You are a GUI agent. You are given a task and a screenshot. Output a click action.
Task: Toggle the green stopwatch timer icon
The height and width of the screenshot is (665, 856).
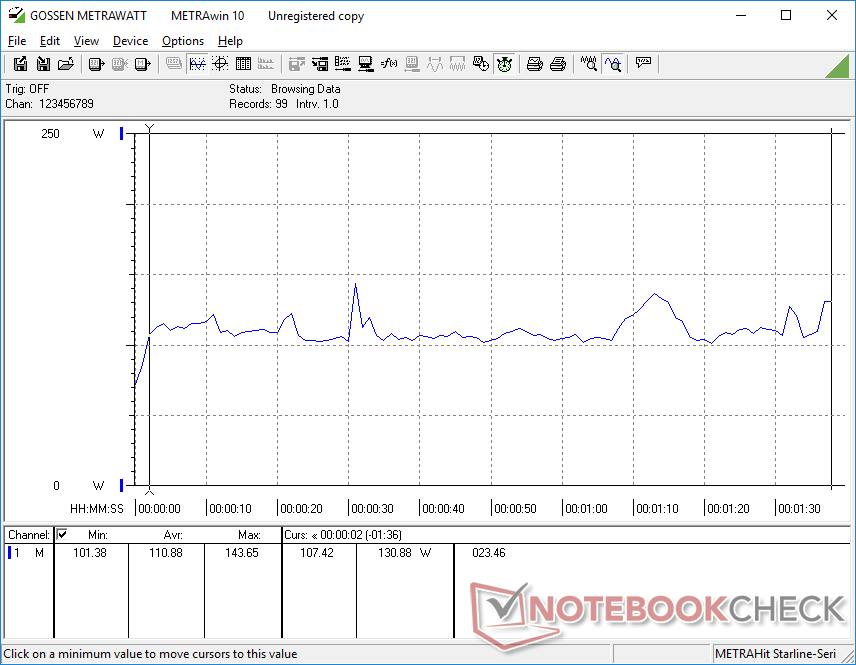pos(504,64)
